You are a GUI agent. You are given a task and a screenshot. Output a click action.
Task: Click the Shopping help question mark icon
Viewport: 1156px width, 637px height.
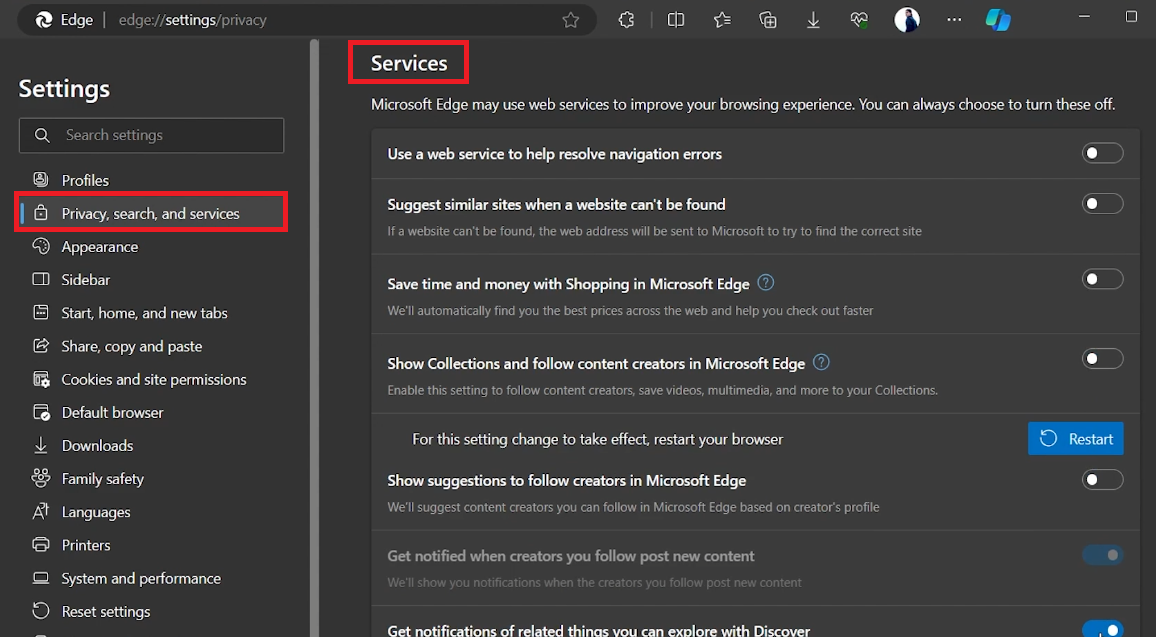tap(766, 283)
